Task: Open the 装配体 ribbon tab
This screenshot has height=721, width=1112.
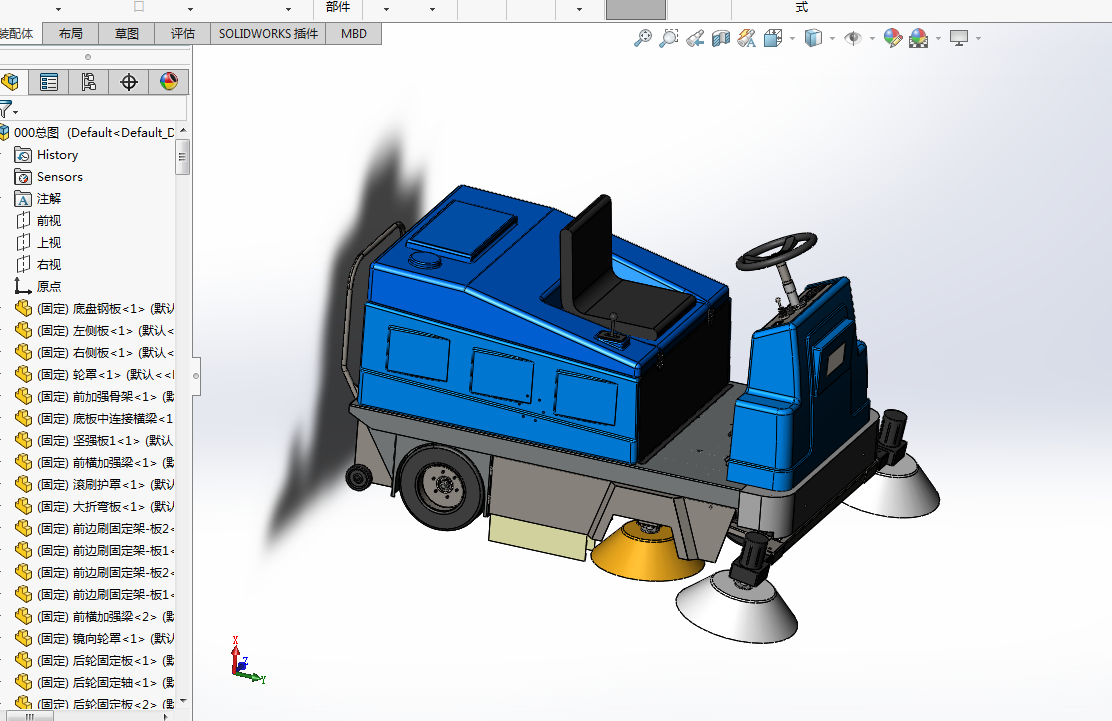Action: (18, 33)
